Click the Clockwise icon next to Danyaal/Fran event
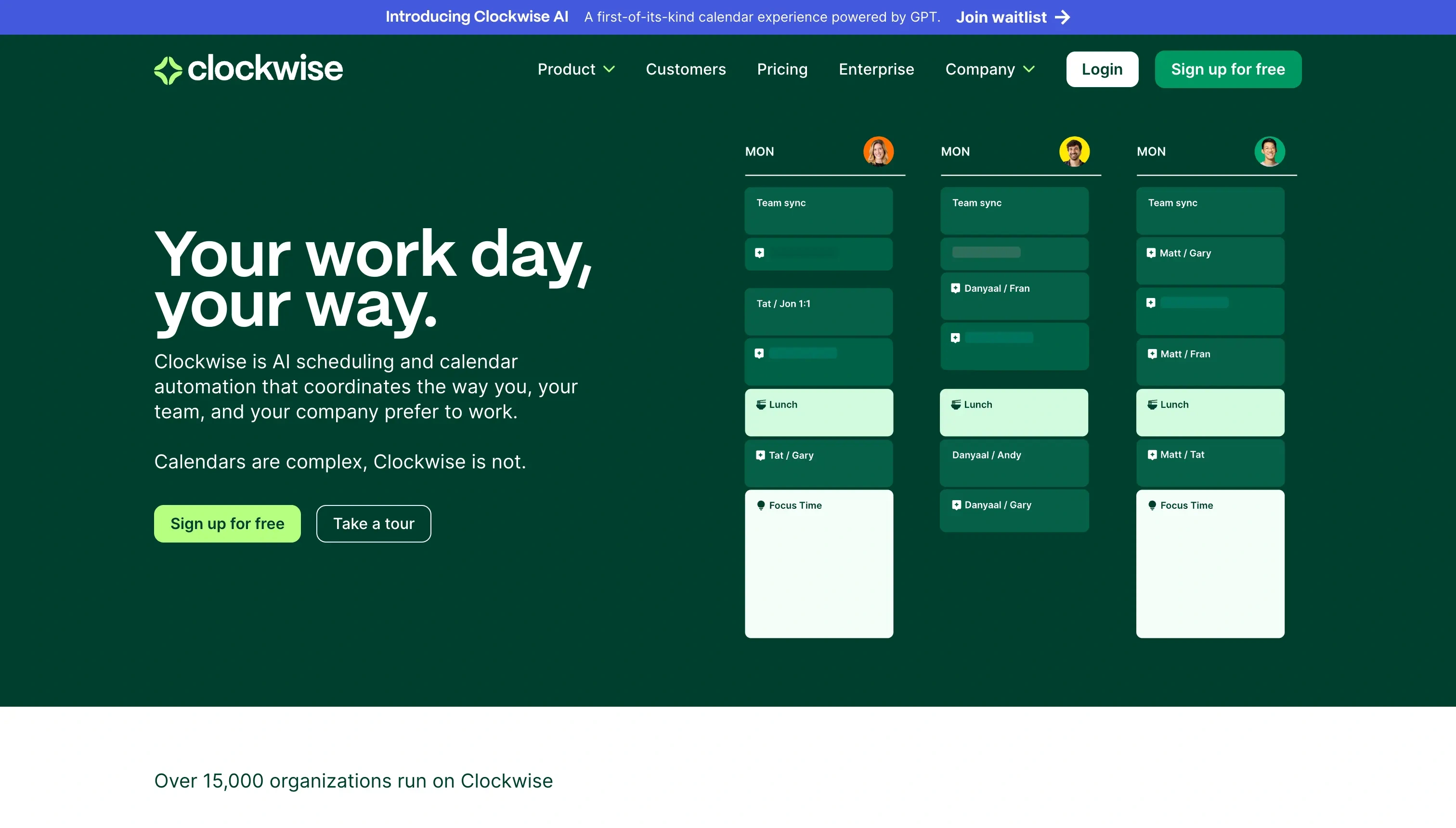The image size is (1456, 828). tap(955, 288)
